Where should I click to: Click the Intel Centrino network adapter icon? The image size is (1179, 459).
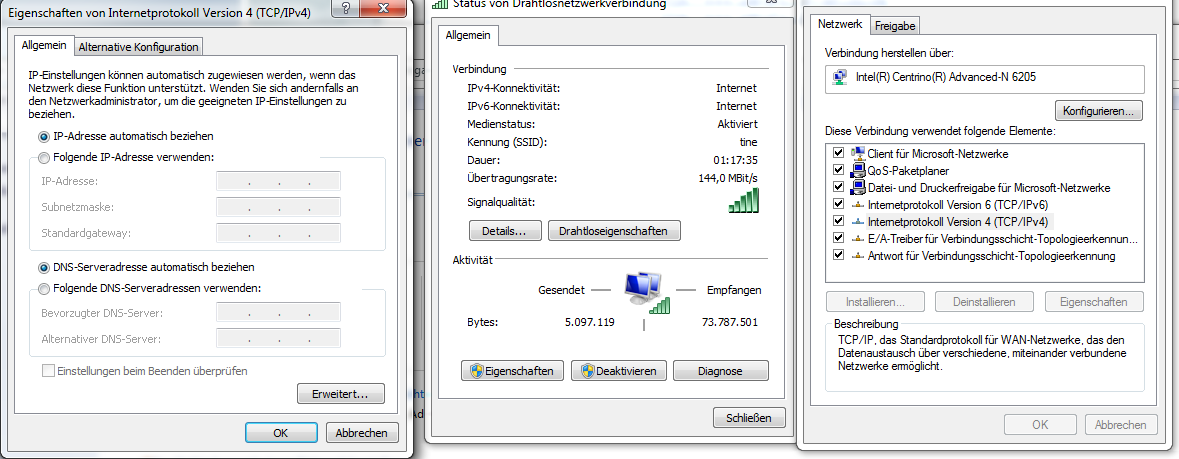tap(839, 77)
